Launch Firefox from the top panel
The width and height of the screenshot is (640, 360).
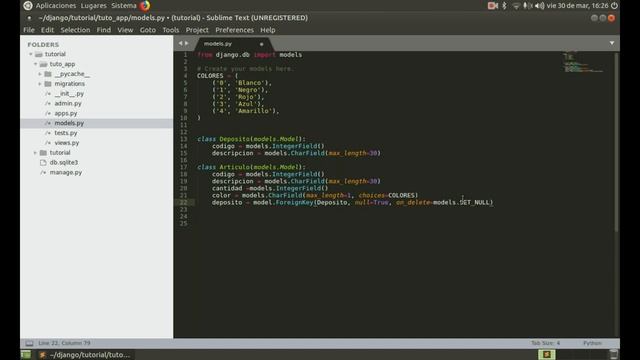(145, 6)
